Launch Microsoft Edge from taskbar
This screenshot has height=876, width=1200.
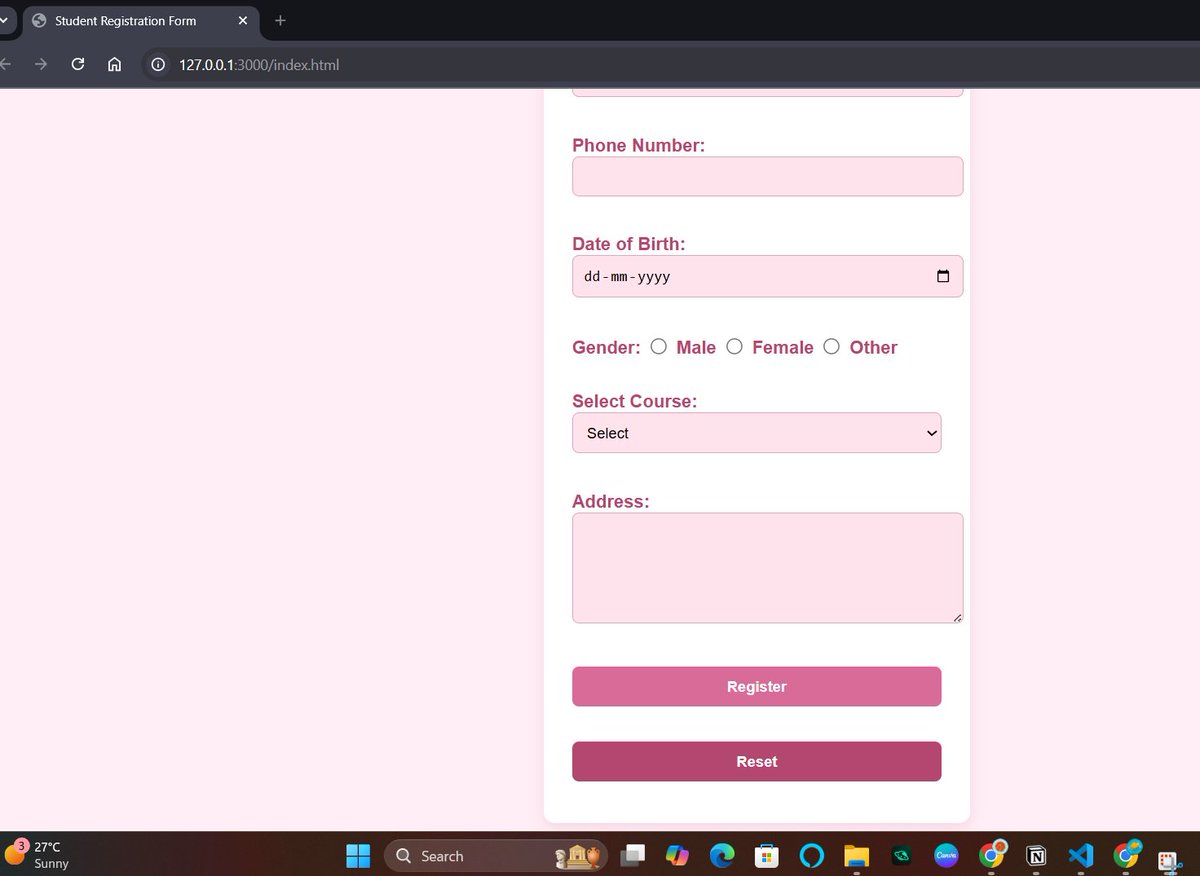tap(722, 856)
